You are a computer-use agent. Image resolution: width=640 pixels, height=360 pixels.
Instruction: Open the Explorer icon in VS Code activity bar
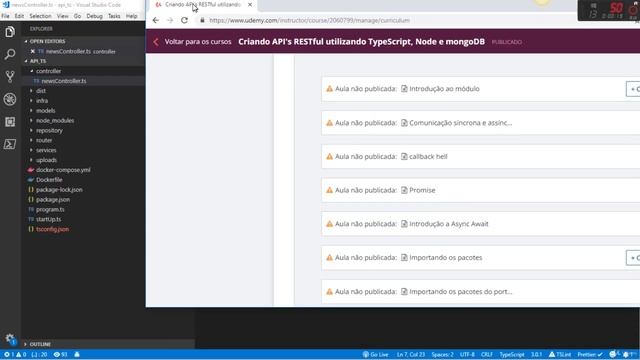(x=10, y=32)
